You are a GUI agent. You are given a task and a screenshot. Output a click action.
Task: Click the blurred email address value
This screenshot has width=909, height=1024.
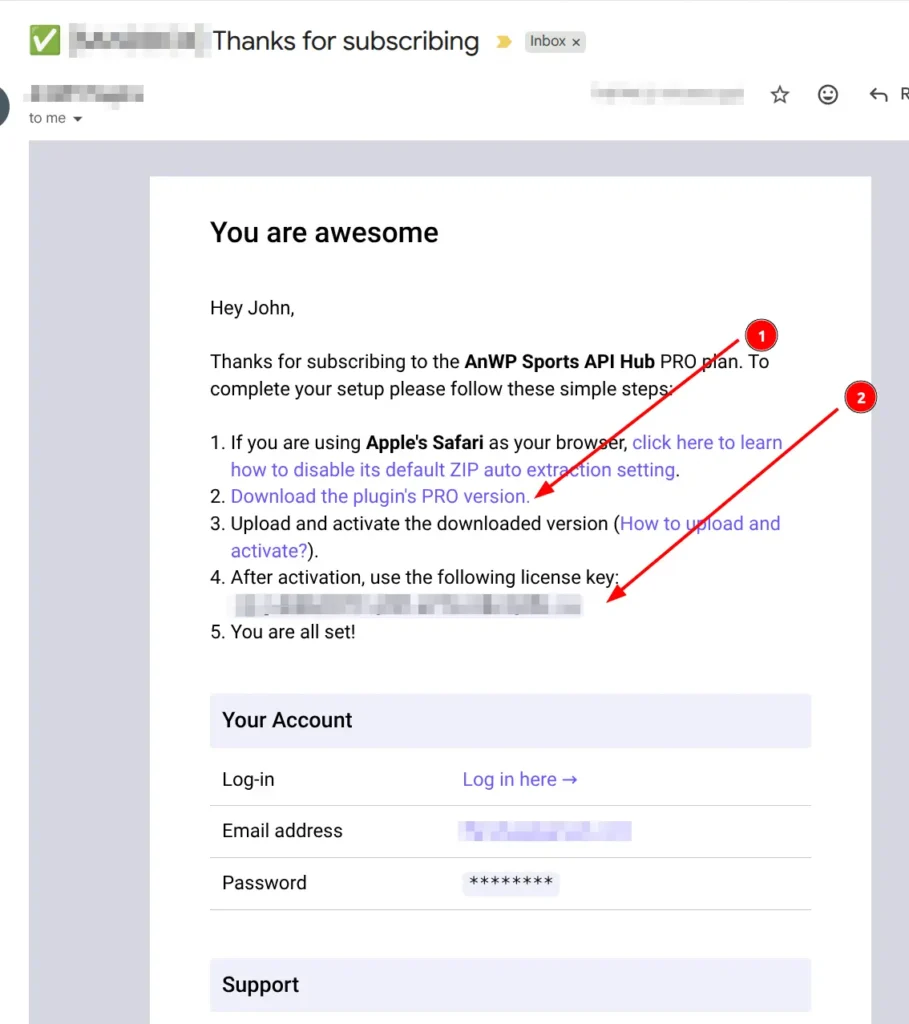(x=545, y=831)
